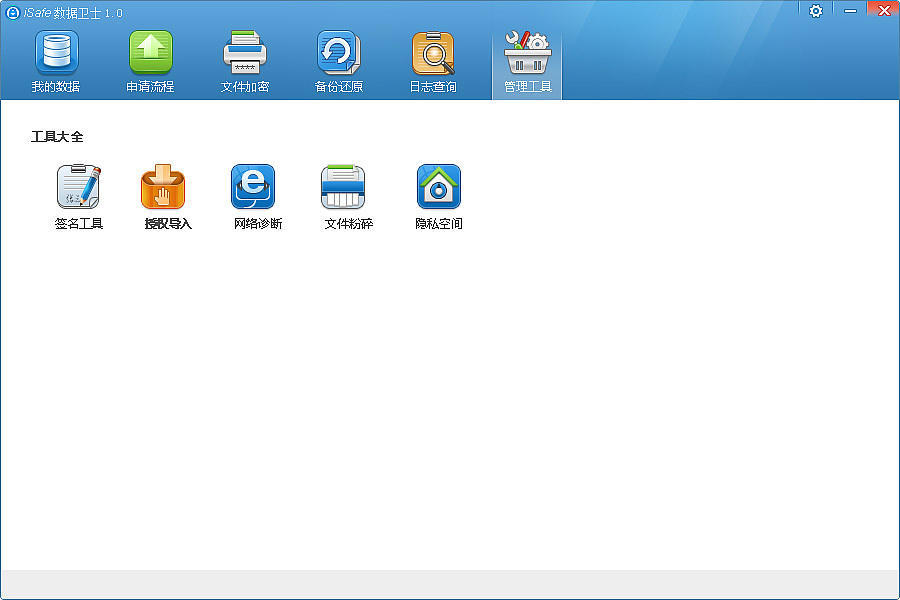This screenshot has width=900, height=600.
Task: Close the iSafe window
Action: 884,11
